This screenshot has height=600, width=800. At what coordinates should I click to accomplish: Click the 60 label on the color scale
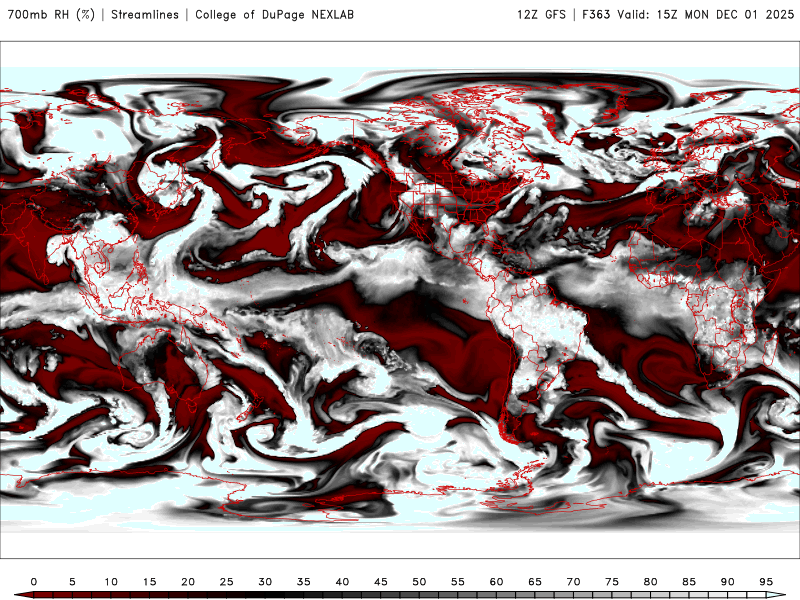496,582
